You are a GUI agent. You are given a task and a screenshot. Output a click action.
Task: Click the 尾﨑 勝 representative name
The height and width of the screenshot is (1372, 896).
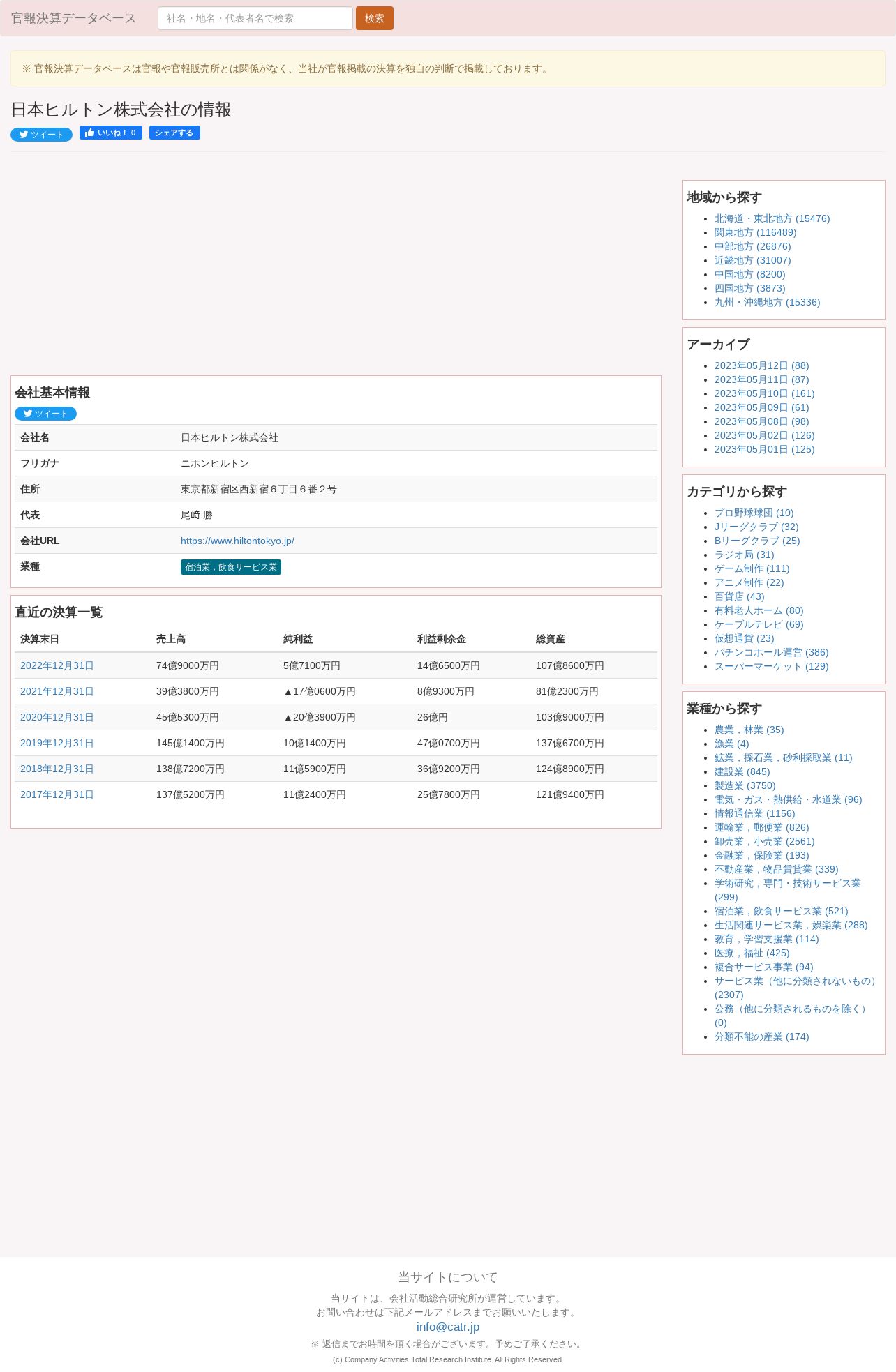pyautogui.click(x=196, y=515)
